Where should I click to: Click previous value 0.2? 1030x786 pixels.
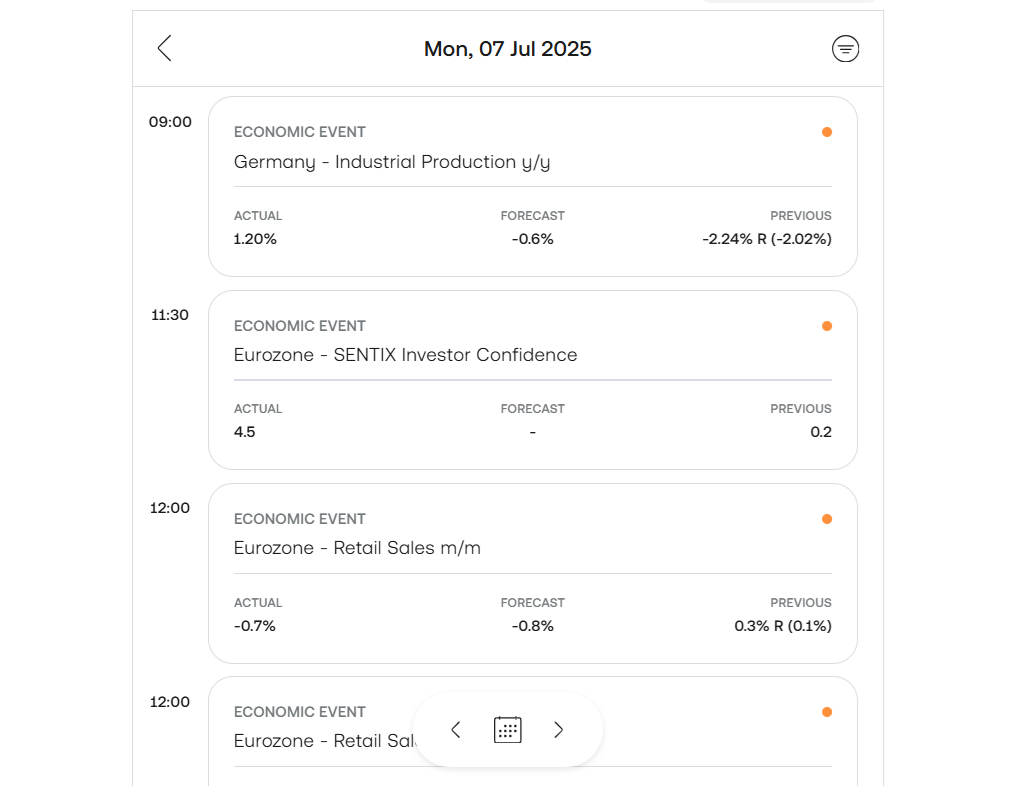821,432
